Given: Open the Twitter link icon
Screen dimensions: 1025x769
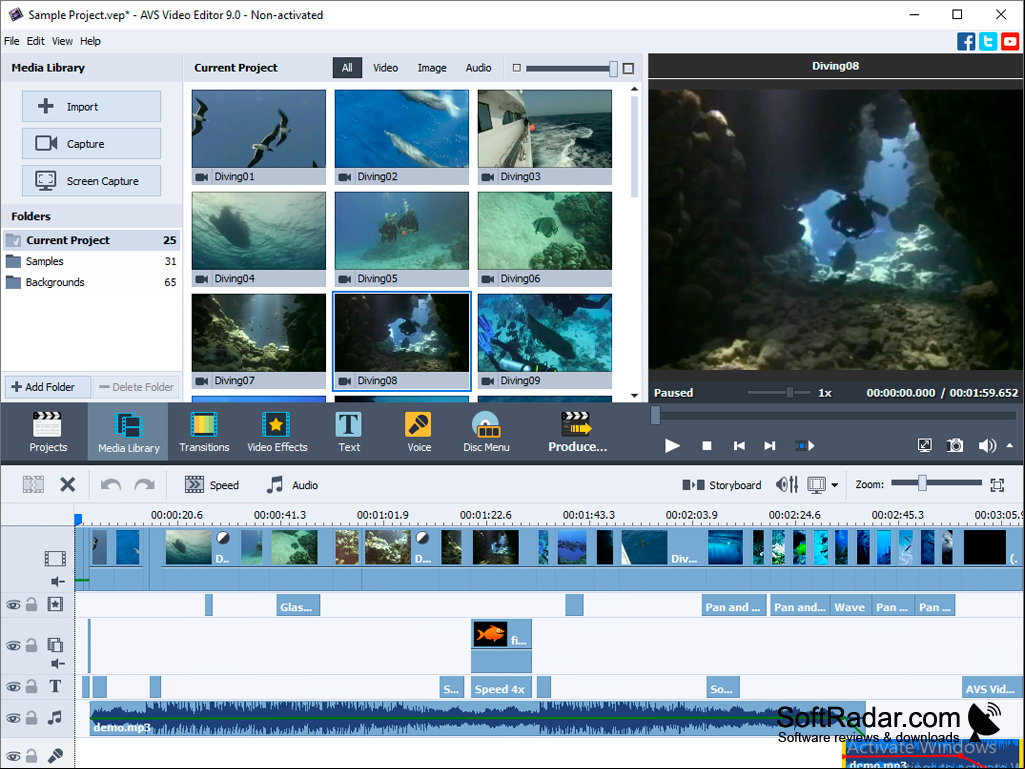Looking at the screenshot, I should pyautogui.click(x=988, y=41).
